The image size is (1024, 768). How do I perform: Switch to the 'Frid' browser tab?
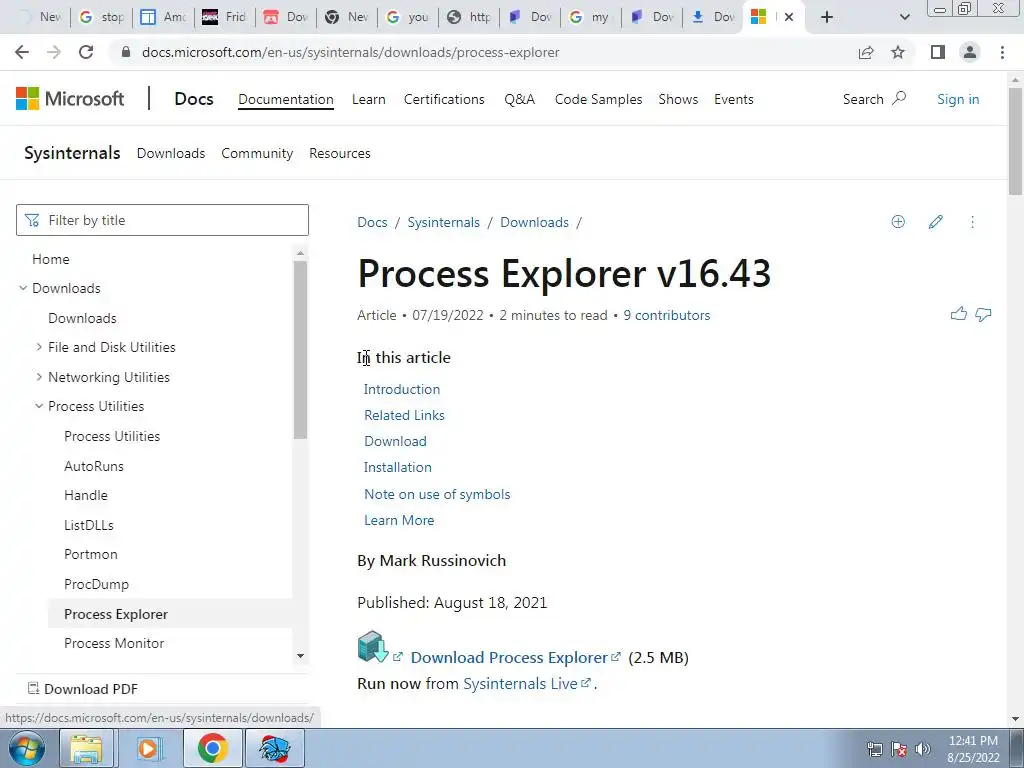point(224,17)
